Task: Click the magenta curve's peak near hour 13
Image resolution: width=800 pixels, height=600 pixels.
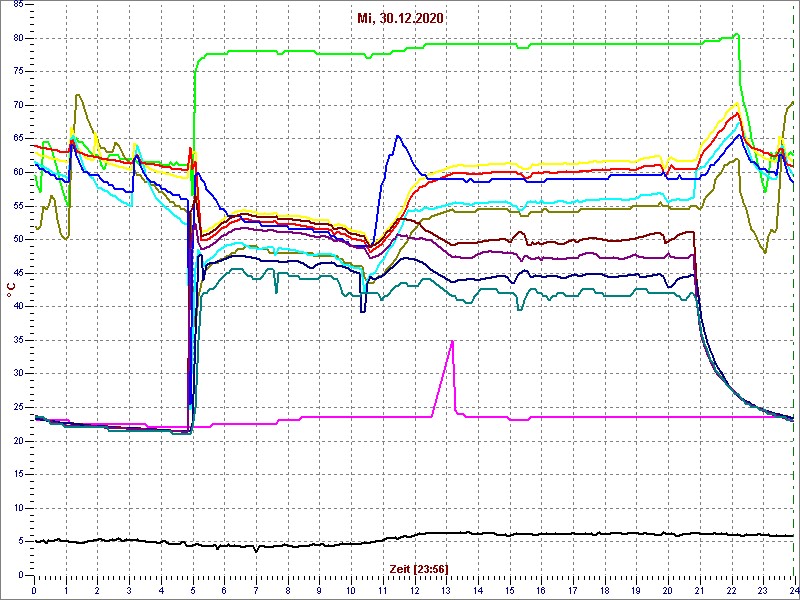Action: pos(452,341)
